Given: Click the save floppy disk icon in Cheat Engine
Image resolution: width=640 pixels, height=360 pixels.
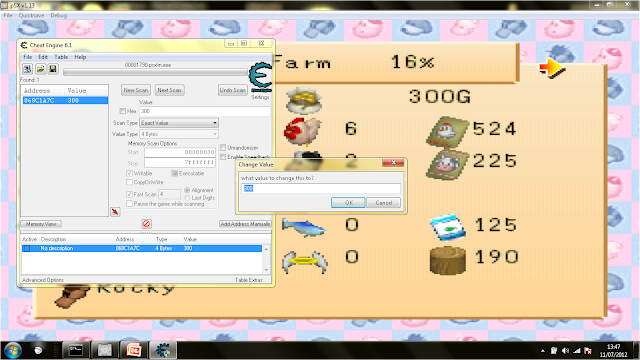Looking at the screenshot, I should click(53, 69).
